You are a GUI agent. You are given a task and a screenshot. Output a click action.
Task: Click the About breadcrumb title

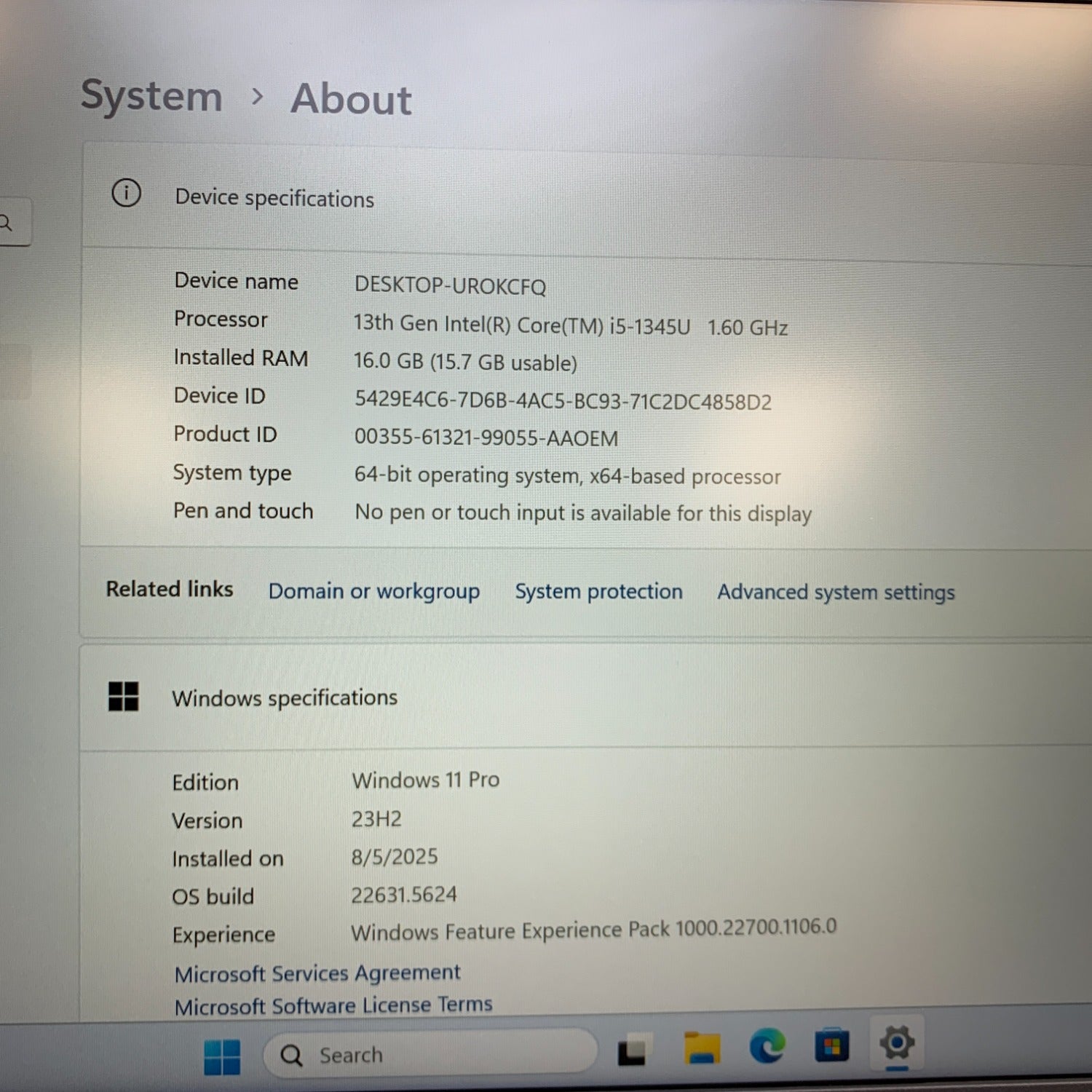(351, 99)
